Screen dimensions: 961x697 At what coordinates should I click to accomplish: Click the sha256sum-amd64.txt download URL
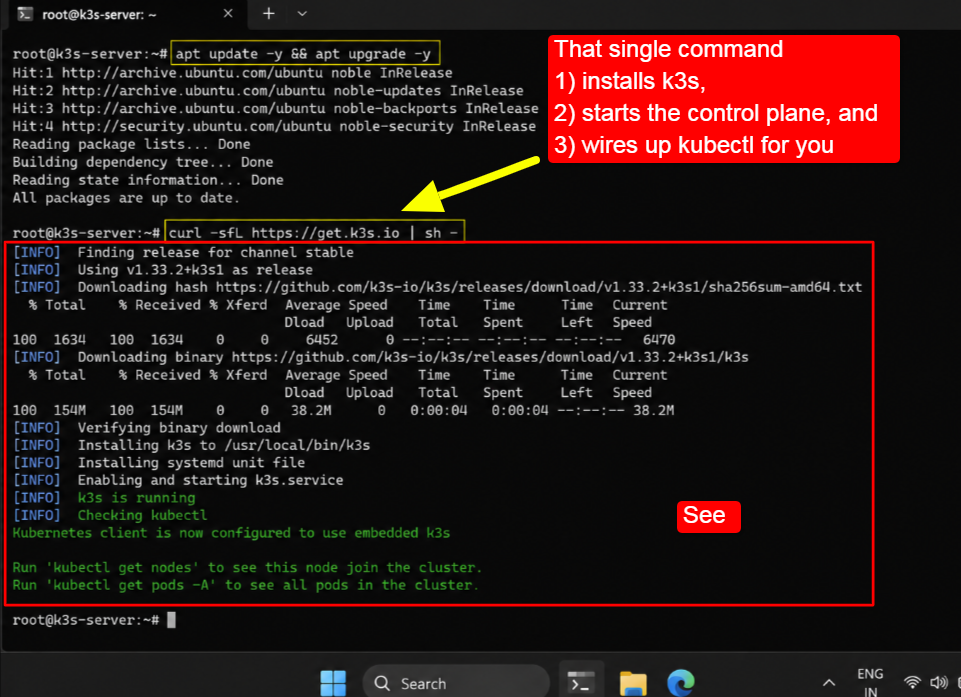click(539, 287)
